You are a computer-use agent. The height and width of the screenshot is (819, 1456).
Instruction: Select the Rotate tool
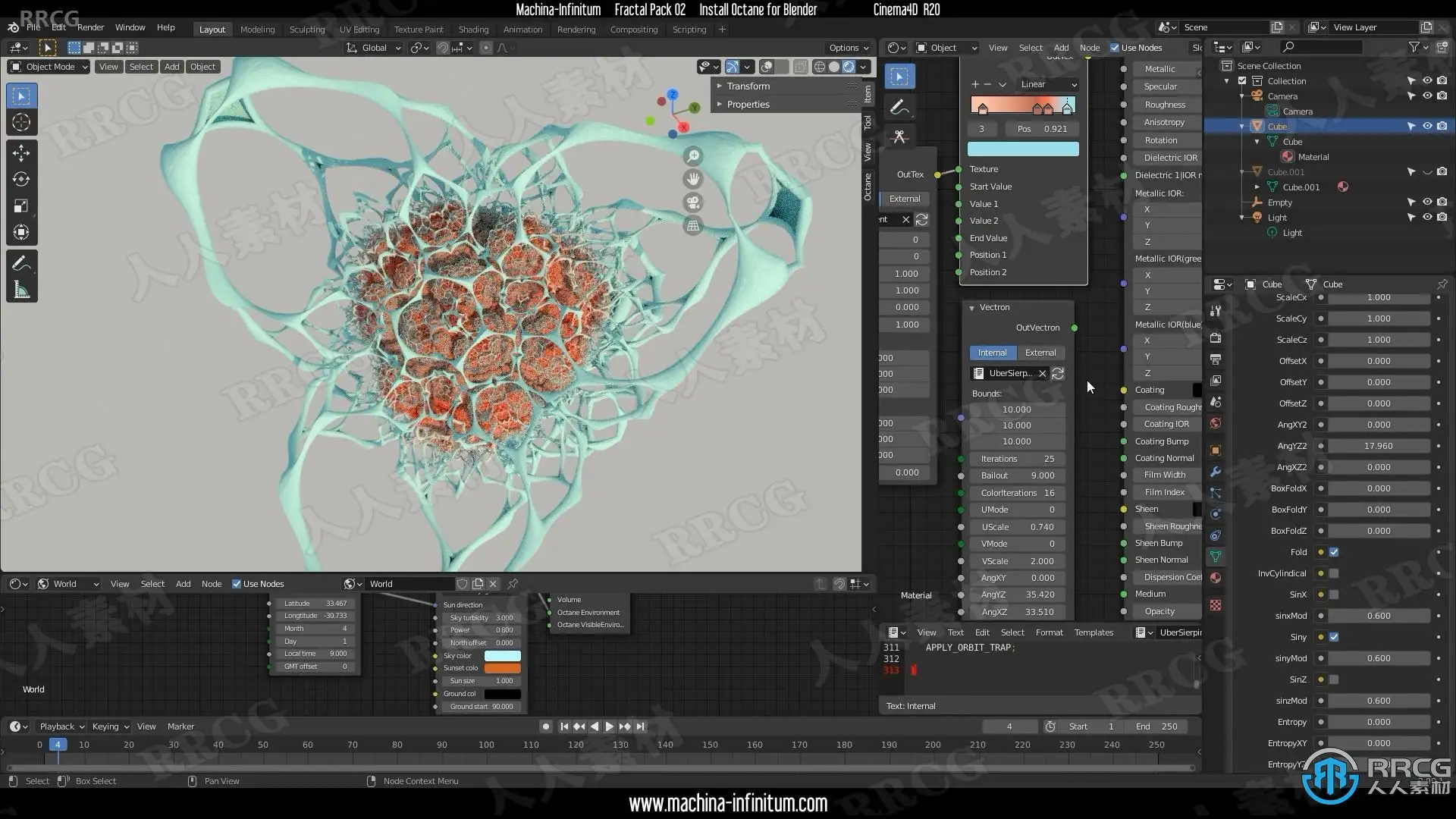pyautogui.click(x=21, y=179)
